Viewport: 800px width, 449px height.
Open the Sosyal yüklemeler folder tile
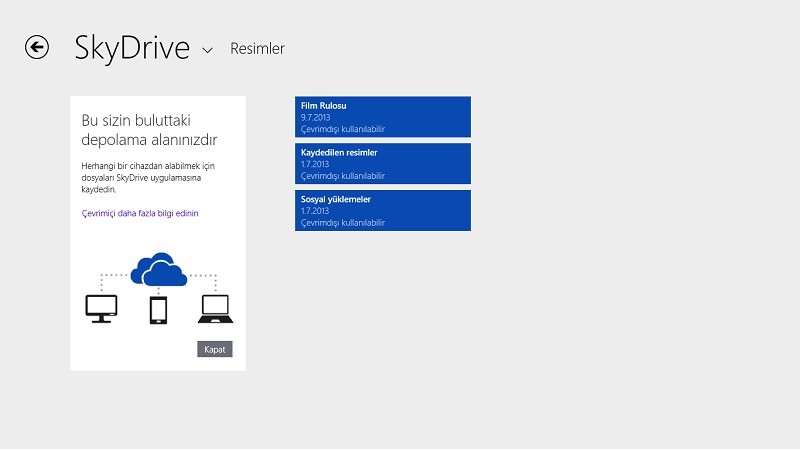pos(383,210)
